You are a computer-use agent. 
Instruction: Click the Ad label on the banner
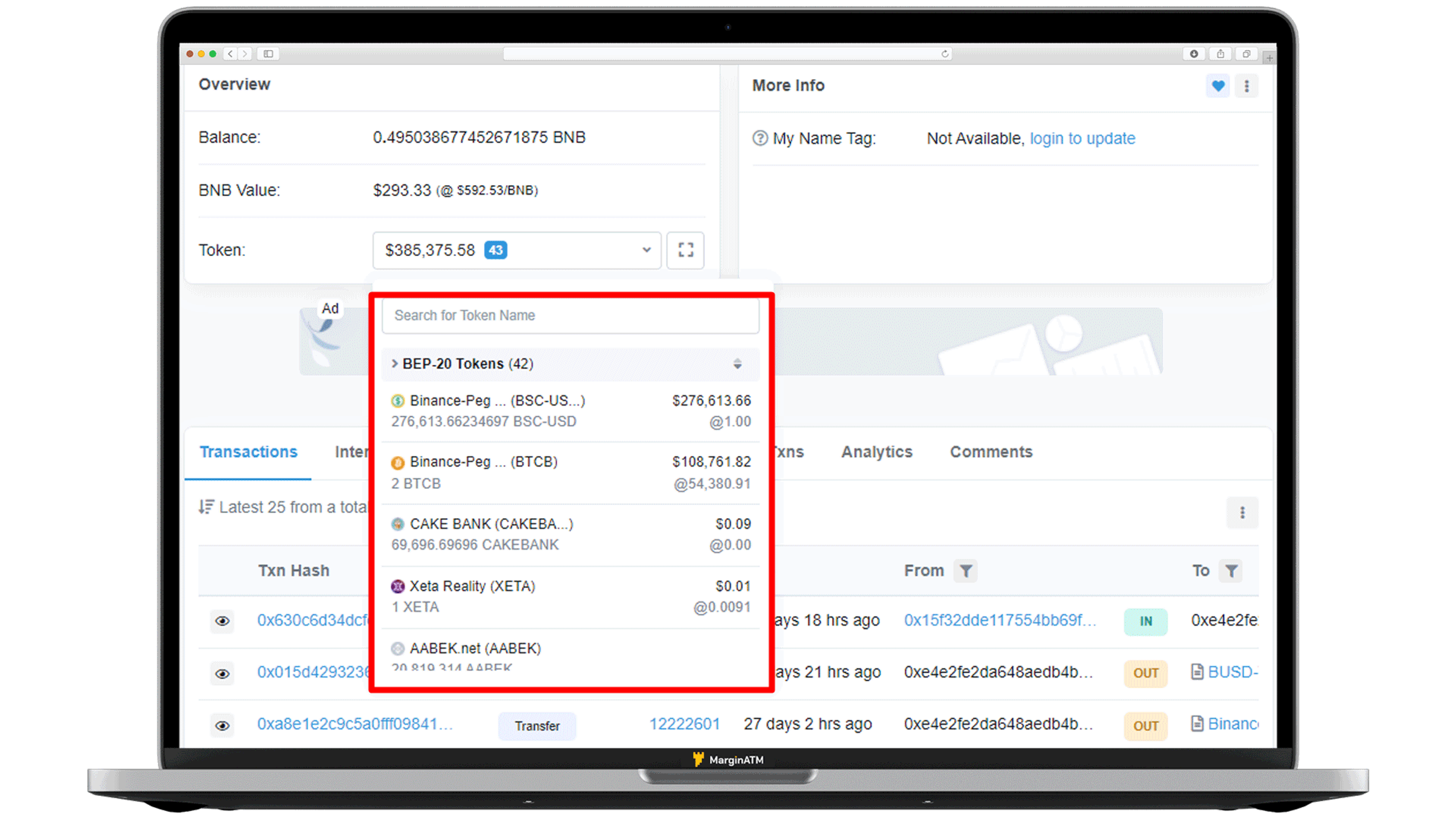click(x=330, y=309)
